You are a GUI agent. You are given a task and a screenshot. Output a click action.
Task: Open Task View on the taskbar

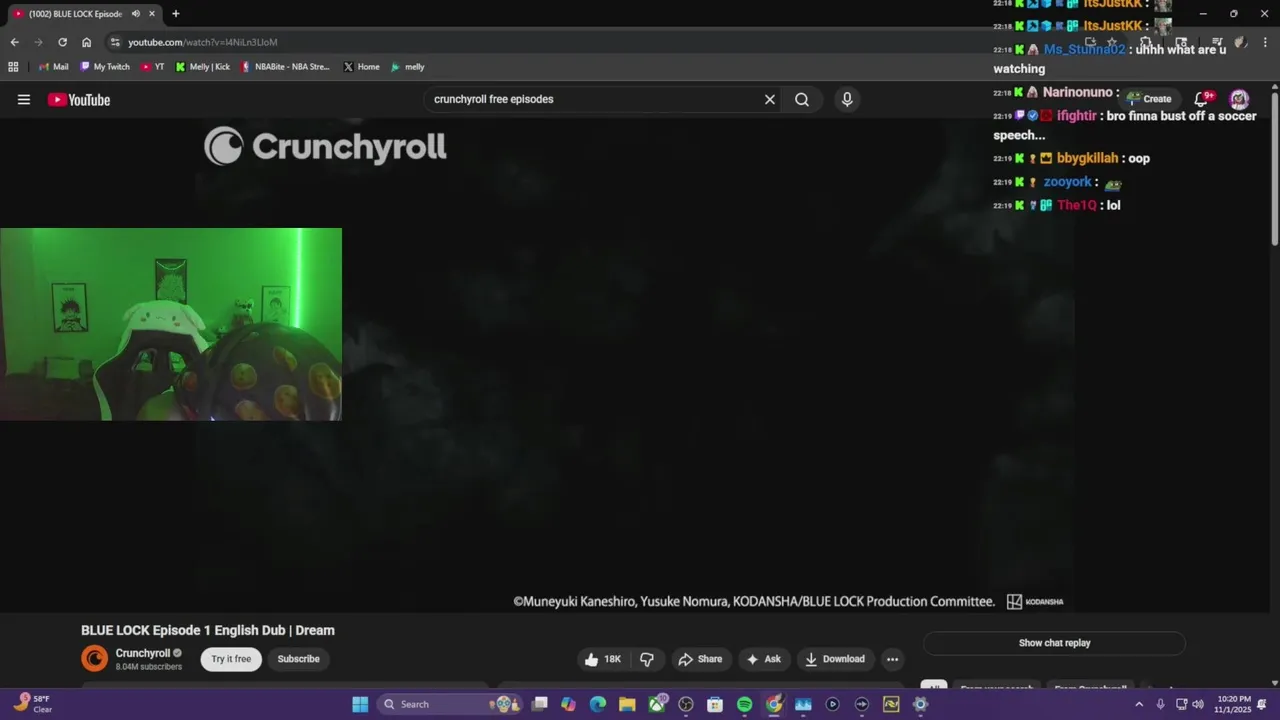pos(540,704)
